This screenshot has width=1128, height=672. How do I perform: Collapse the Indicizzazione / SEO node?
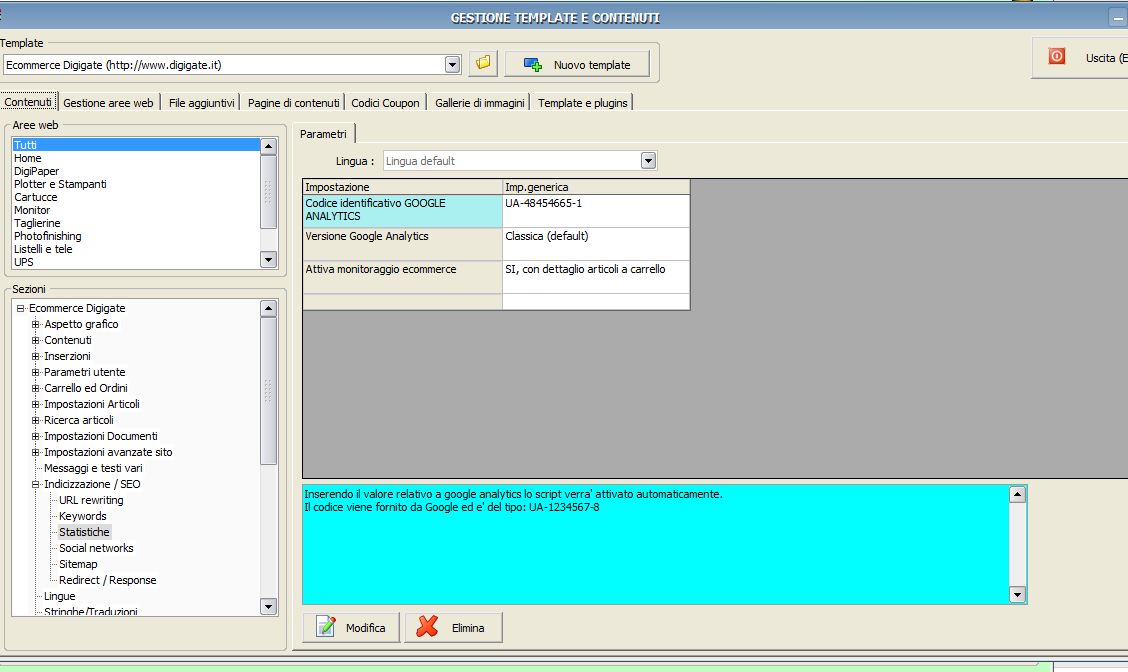(35, 484)
